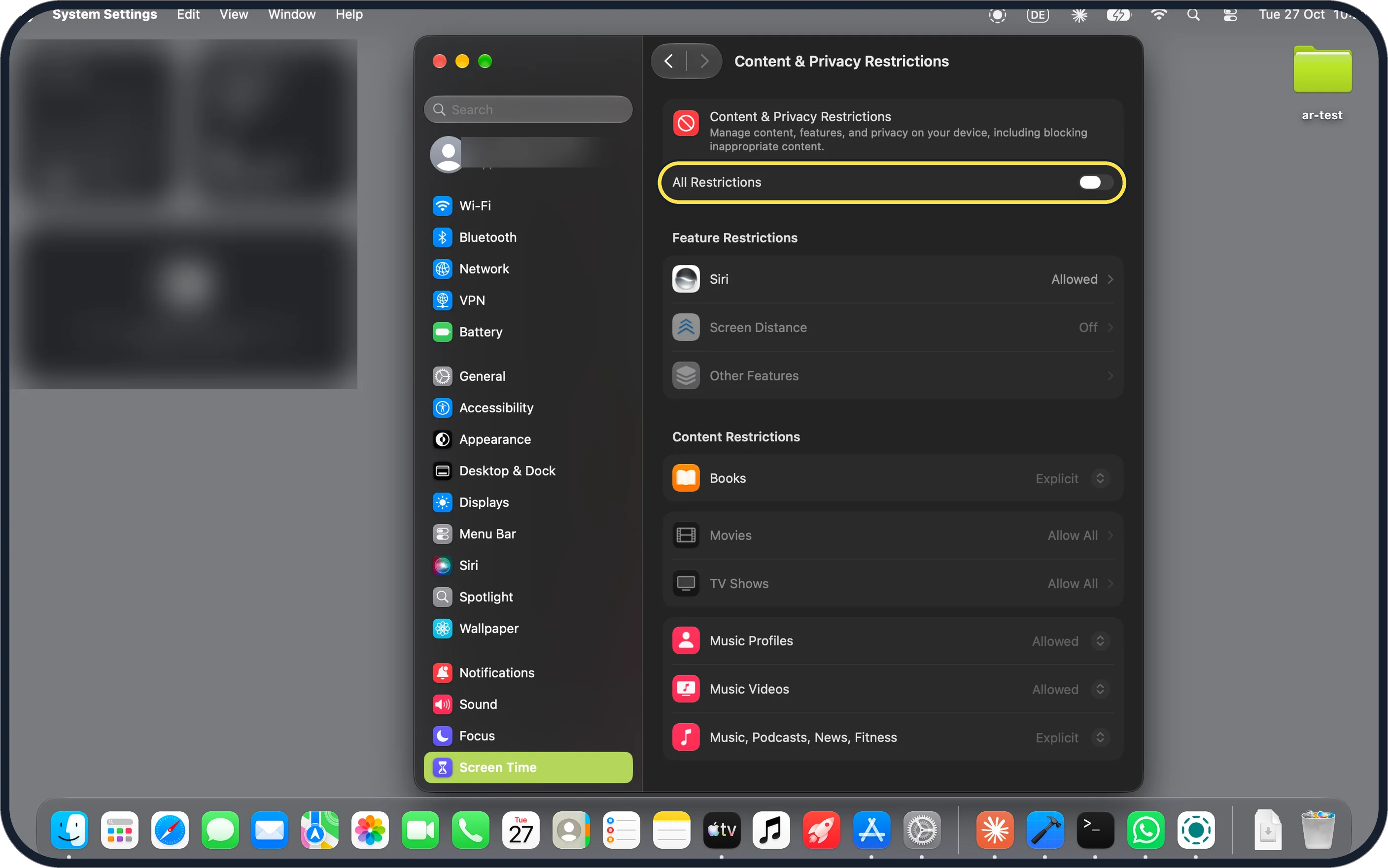Open Screen Distance settings row
Viewport: 1388px width, 868px height.
point(893,327)
